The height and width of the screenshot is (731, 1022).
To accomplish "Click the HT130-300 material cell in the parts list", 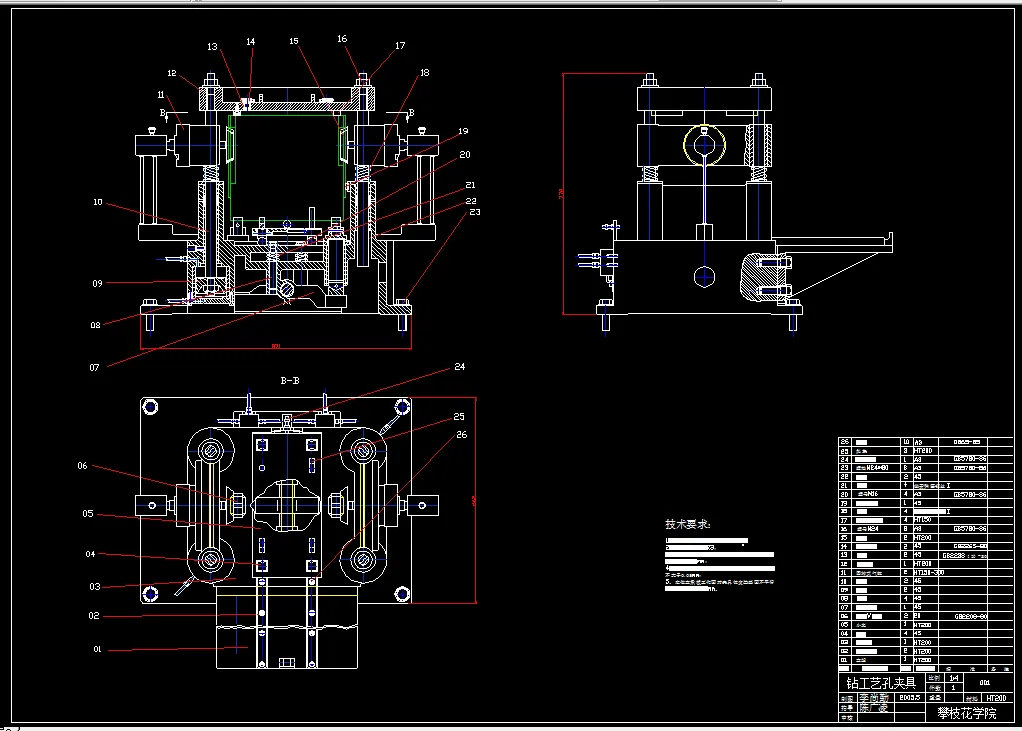I will (x=929, y=573).
